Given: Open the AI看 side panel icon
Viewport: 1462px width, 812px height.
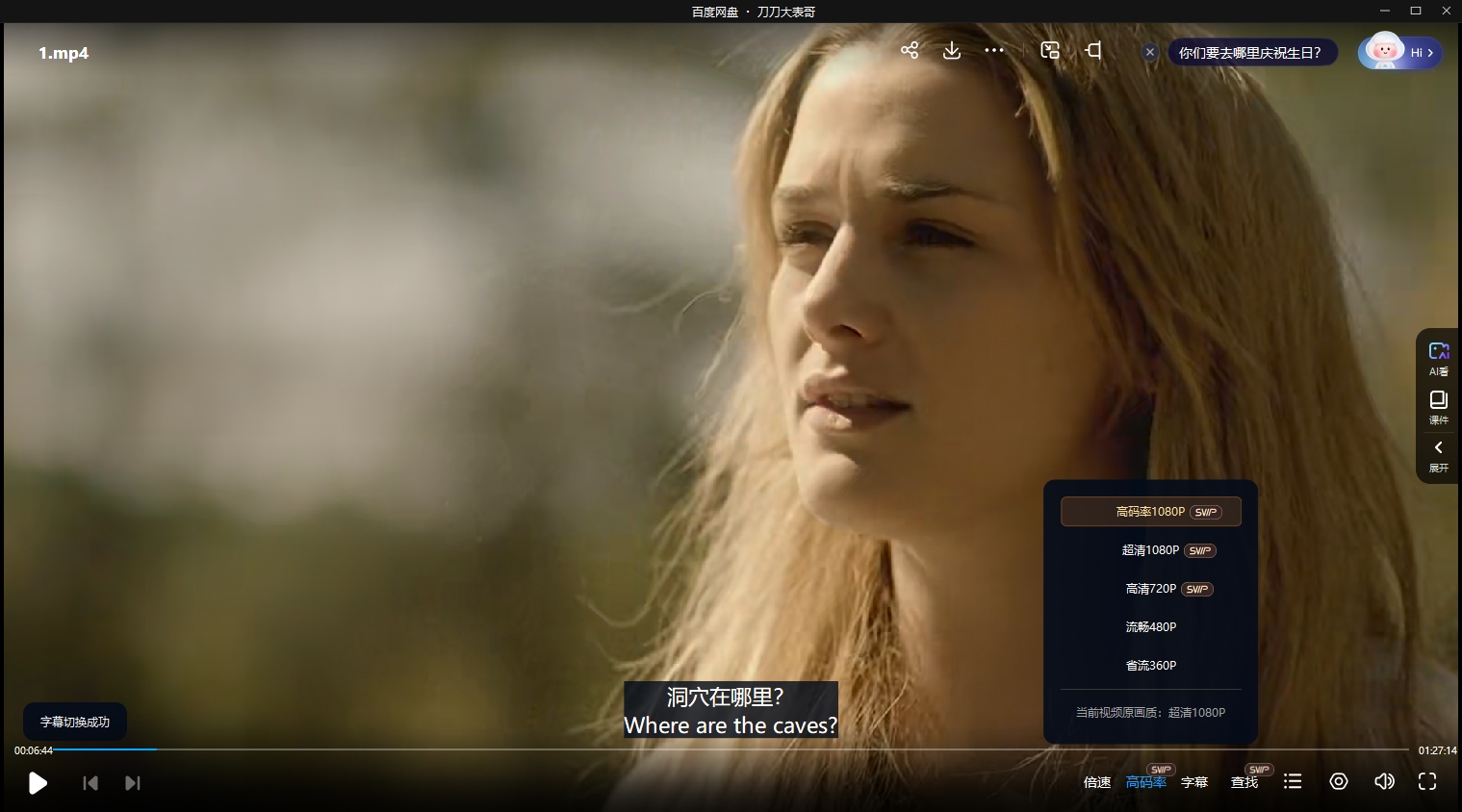Looking at the screenshot, I should (1438, 357).
